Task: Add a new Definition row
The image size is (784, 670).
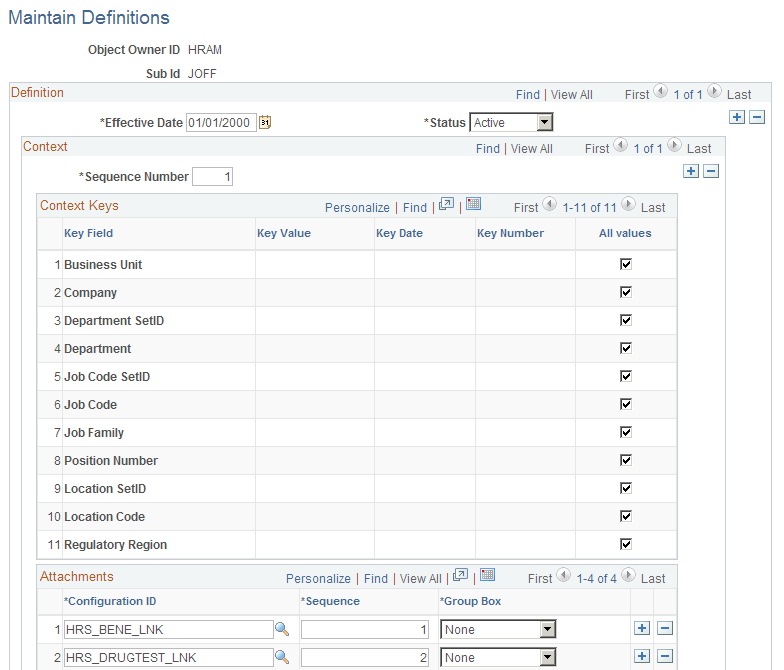Action: (x=737, y=118)
